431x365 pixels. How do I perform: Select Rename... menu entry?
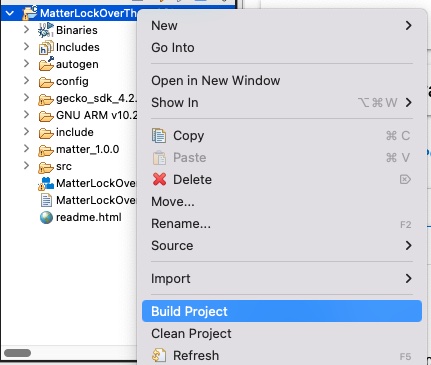click(282, 224)
